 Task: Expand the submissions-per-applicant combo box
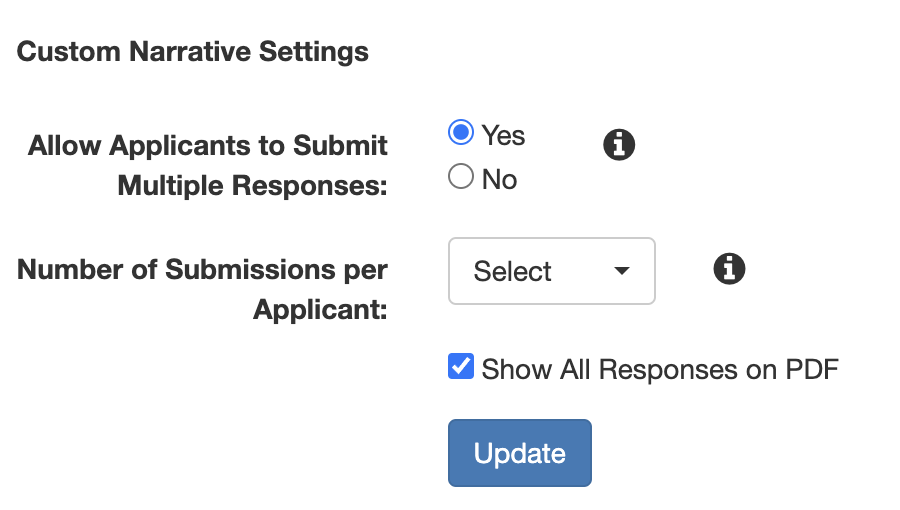(x=552, y=271)
